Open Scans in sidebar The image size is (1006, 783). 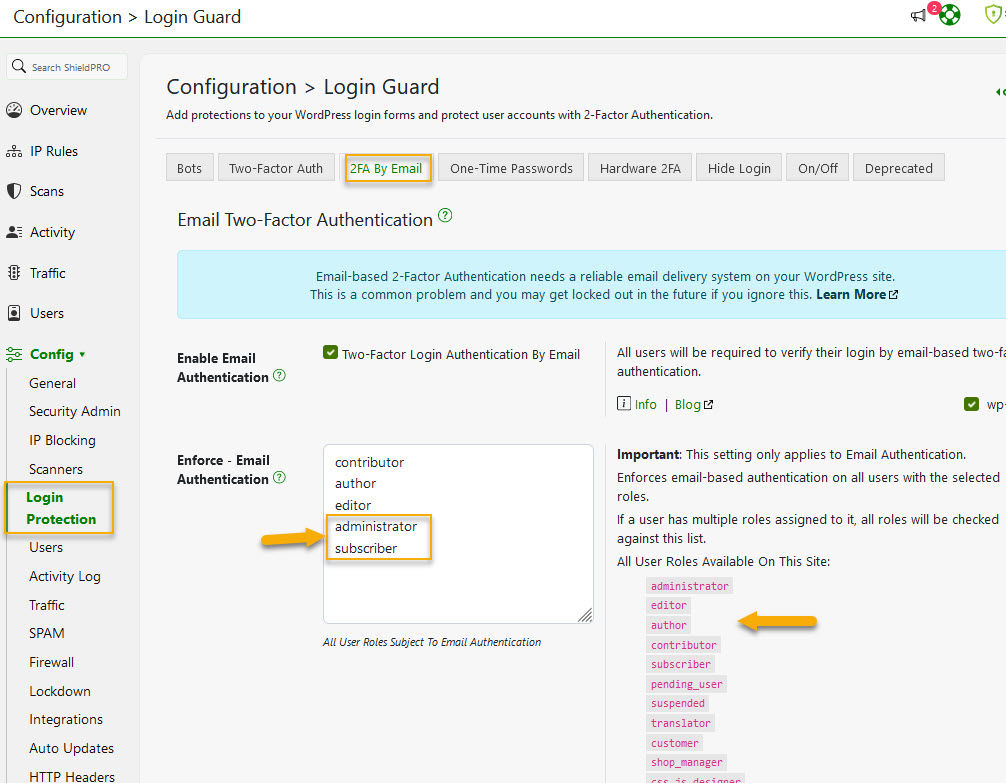47,191
